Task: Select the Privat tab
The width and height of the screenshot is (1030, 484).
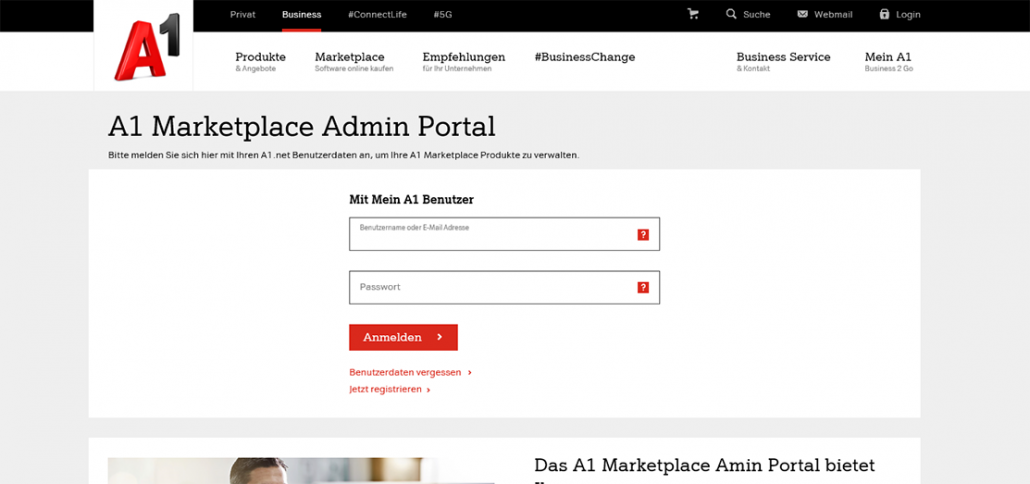Action: coord(242,14)
